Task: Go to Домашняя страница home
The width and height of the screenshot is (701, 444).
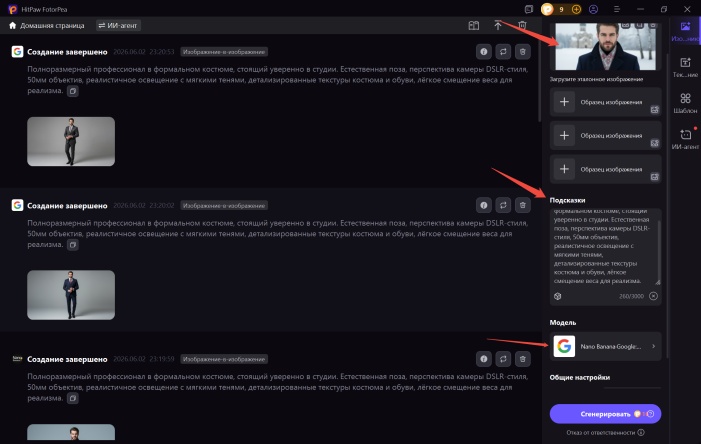Action: point(46,25)
